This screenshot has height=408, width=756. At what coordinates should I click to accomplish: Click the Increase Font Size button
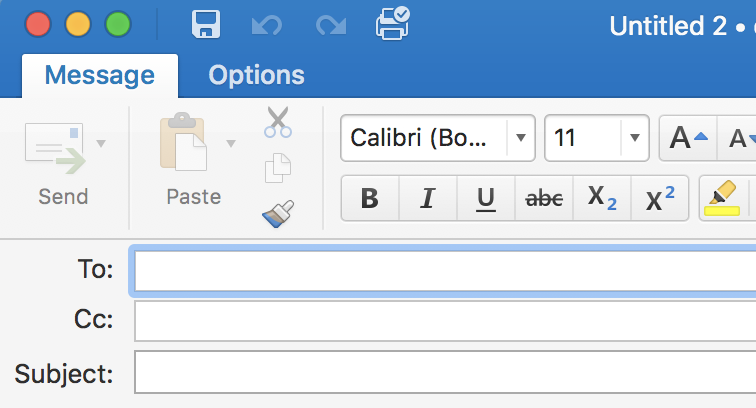pos(688,138)
